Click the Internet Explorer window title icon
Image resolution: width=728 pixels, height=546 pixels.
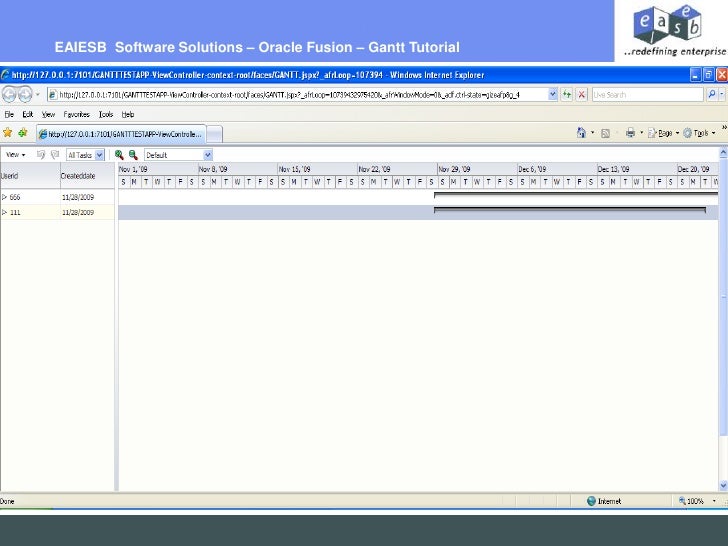(x=5, y=75)
